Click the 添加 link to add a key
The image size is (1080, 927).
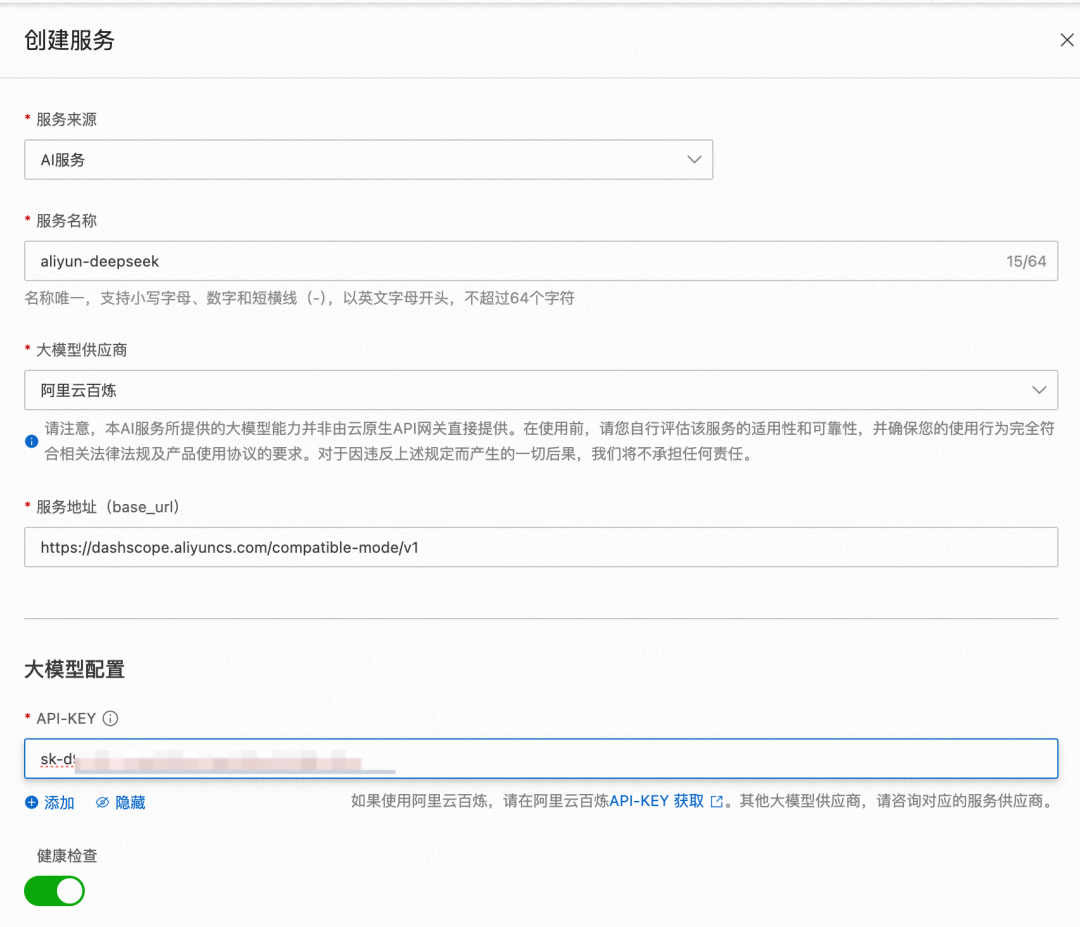pyautogui.click(x=59, y=802)
